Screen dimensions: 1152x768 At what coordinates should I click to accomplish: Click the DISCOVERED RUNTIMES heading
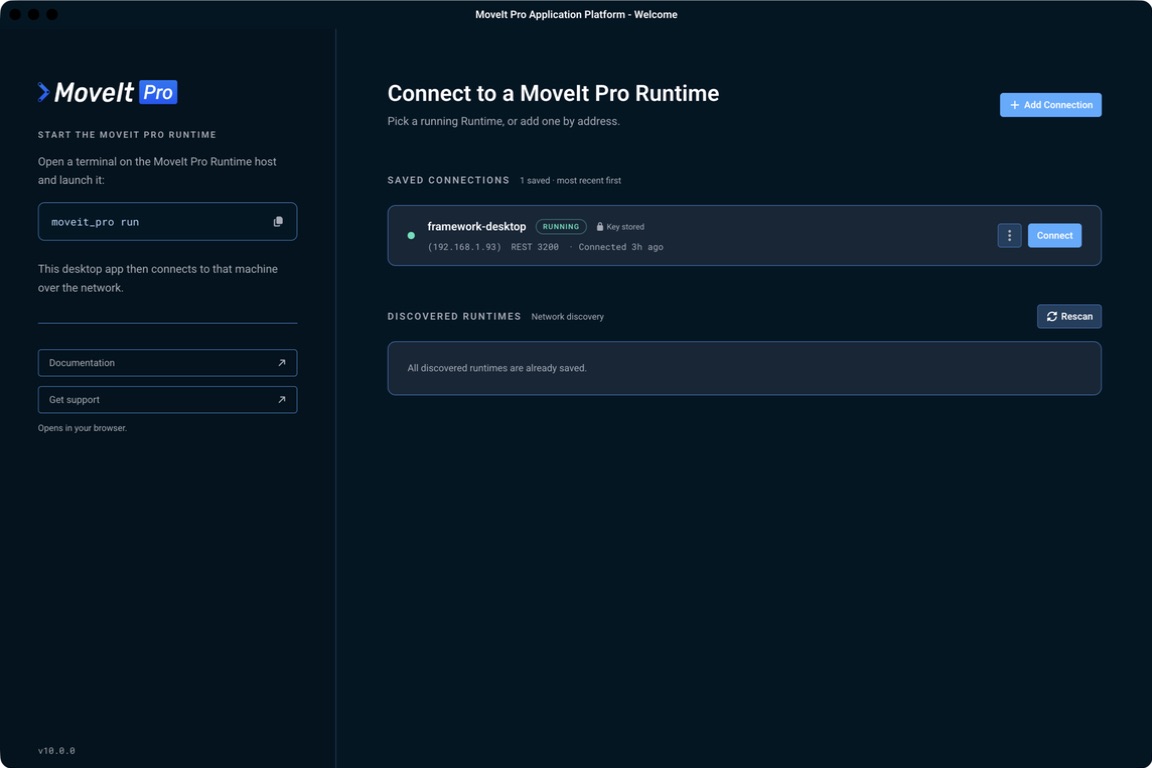(x=454, y=316)
